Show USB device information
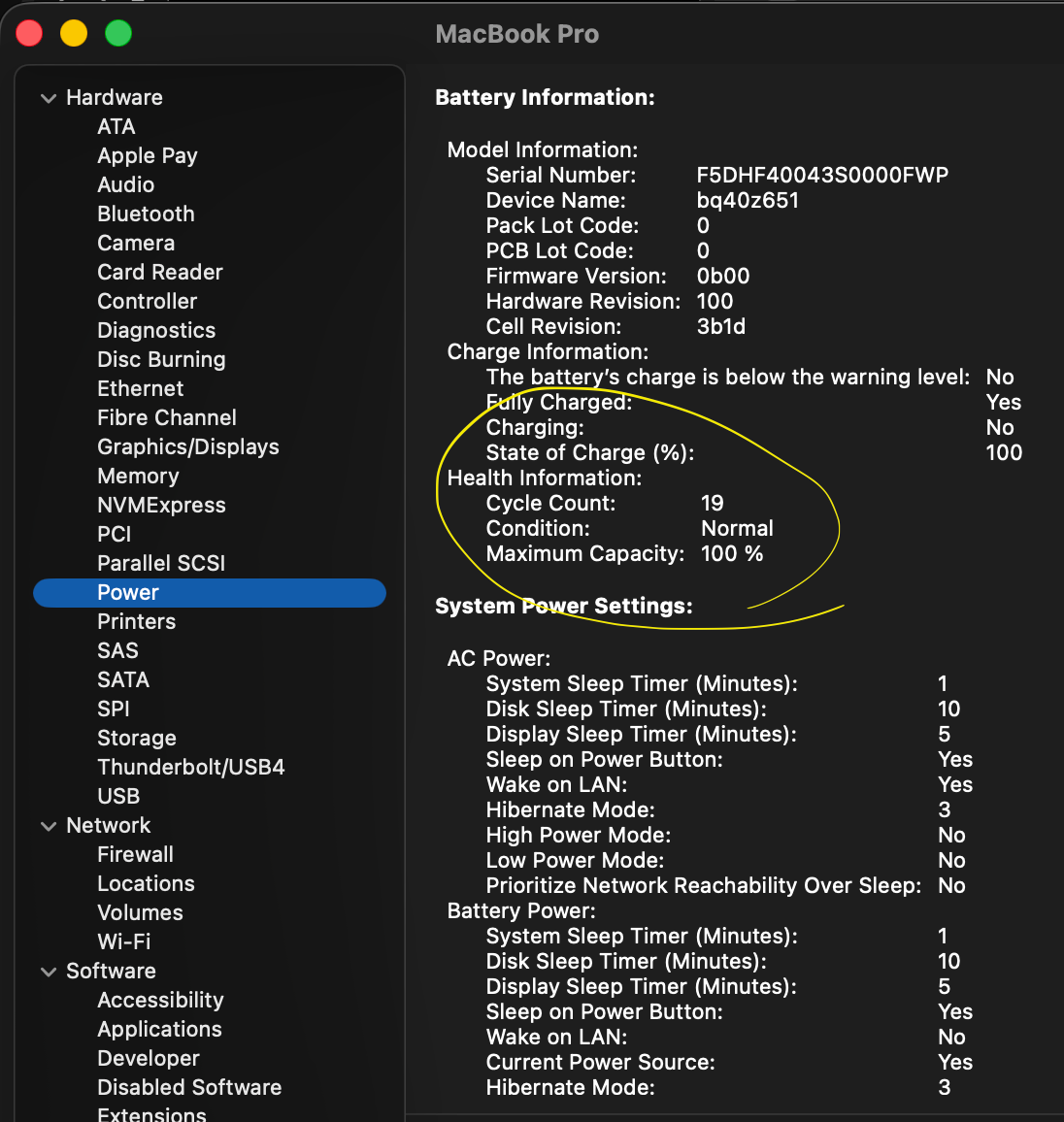This screenshot has width=1064, height=1122. pyautogui.click(x=118, y=796)
